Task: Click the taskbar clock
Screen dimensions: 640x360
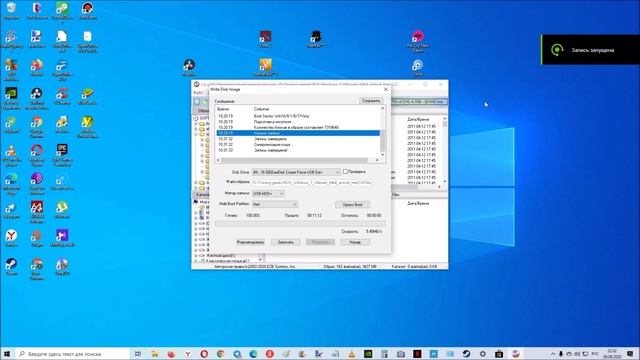Action: coord(612,353)
